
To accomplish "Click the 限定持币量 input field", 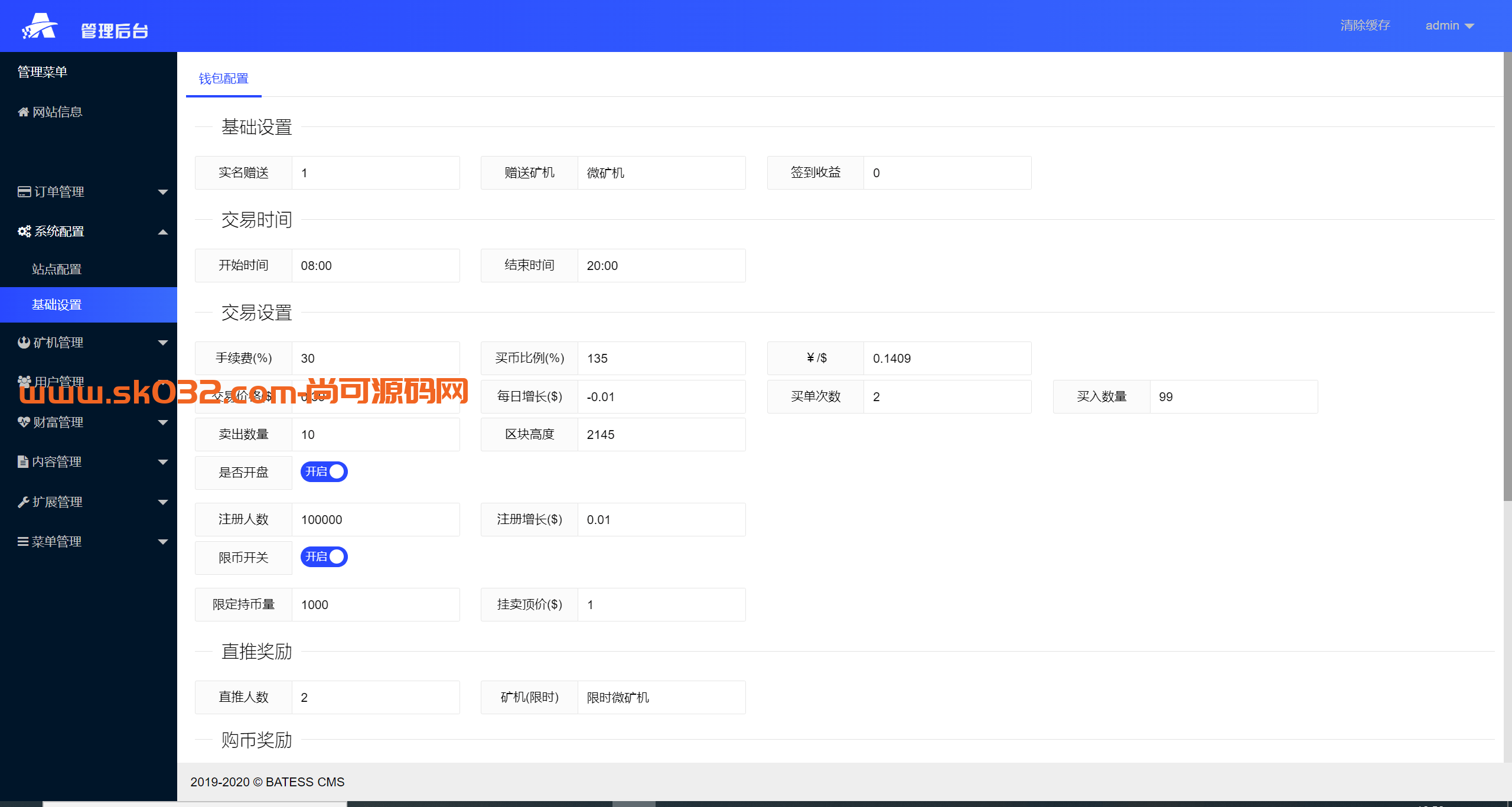I will click(376, 605).
